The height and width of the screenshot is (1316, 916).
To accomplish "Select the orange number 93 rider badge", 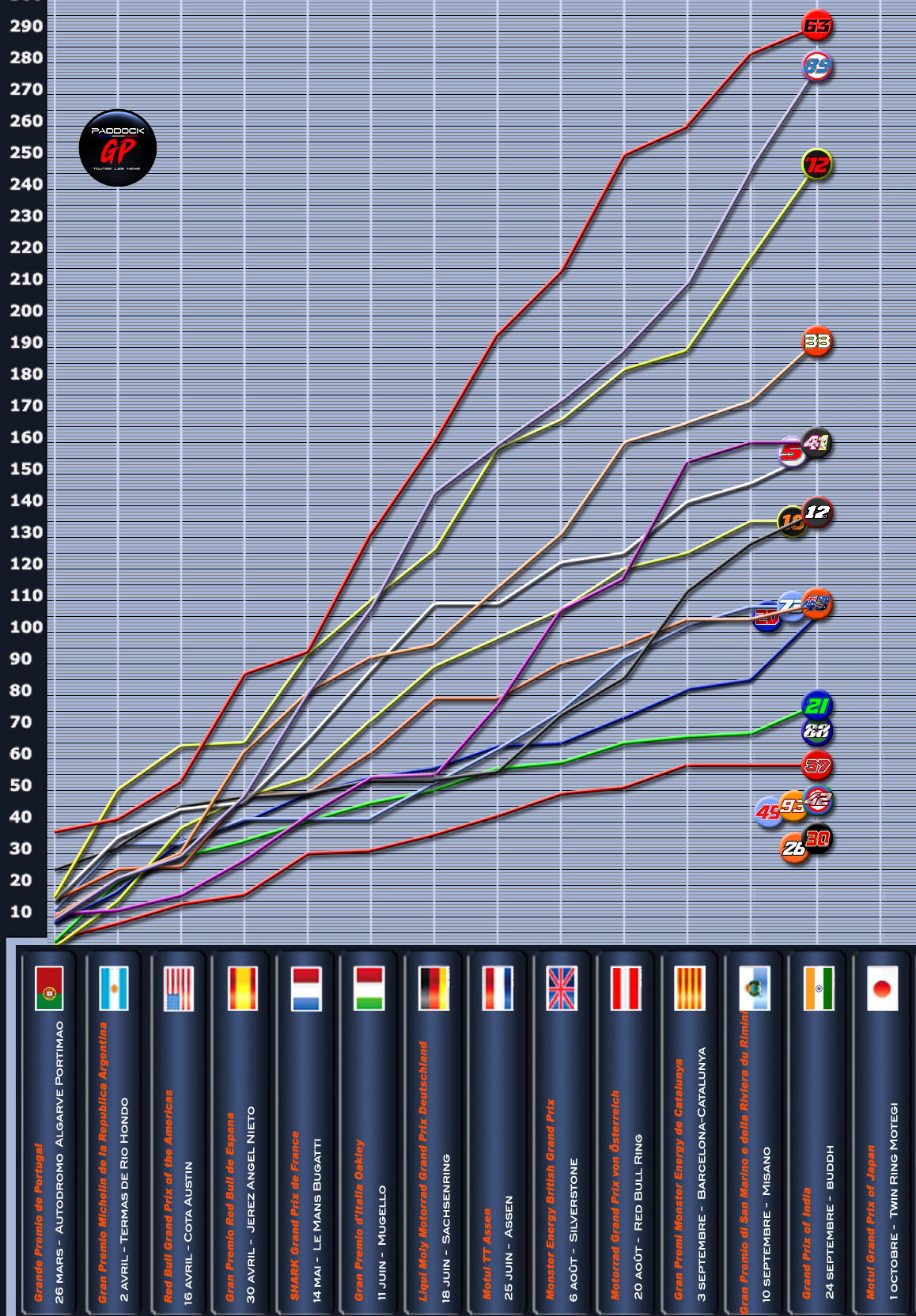I will tap(792, 806).
